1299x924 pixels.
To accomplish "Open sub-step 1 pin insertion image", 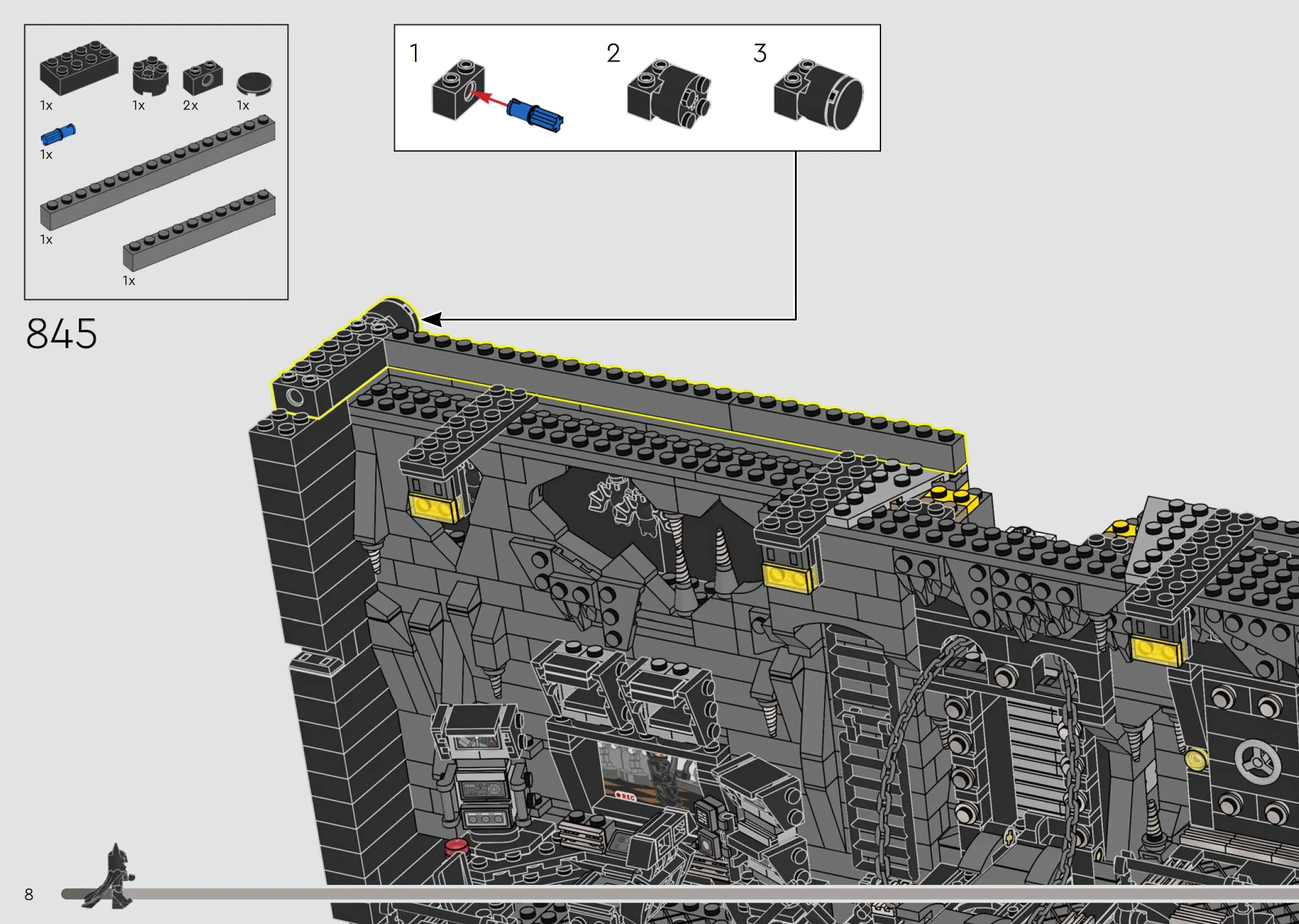I will click(497, 97).
